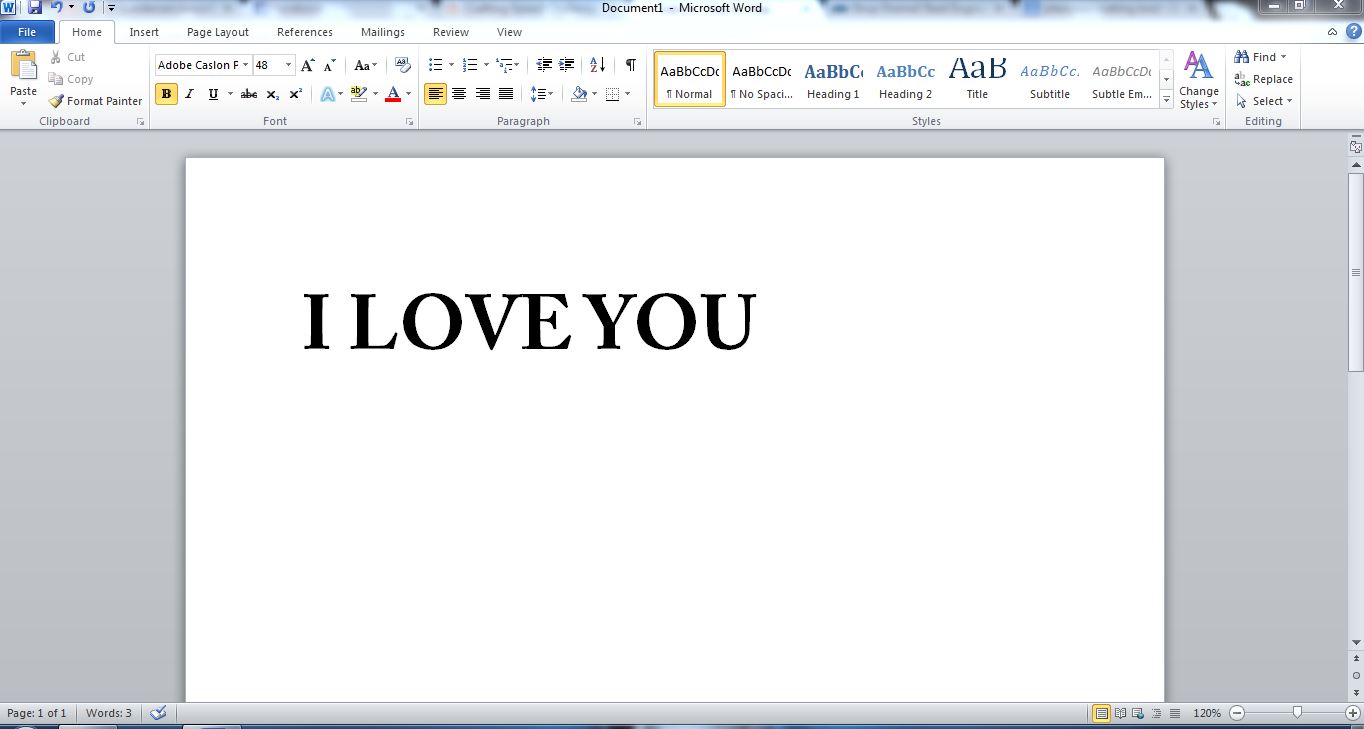This screenshot has height=729, width=1364.
Task: Click the Find binoculars button
Action: tap(1259, 57)
